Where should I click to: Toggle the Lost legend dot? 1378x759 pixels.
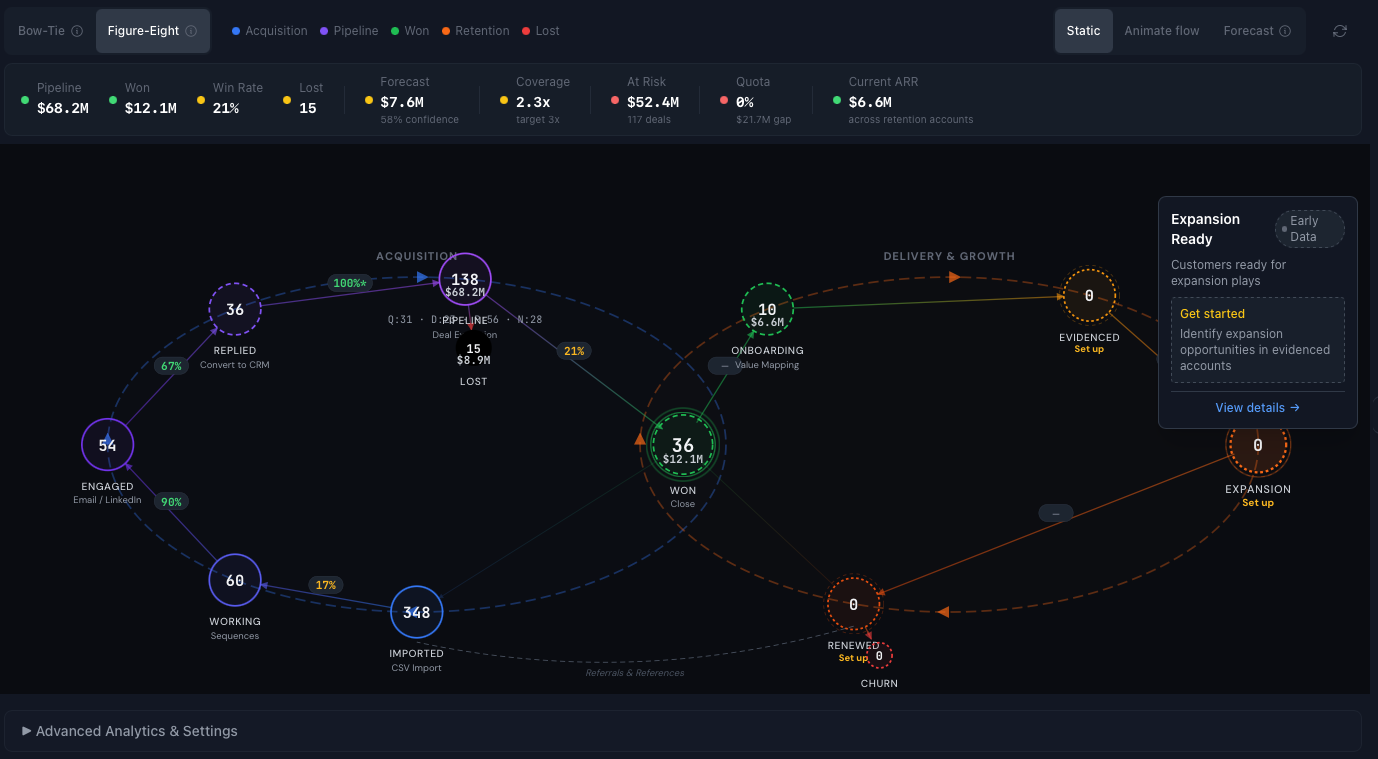point(524,30)
